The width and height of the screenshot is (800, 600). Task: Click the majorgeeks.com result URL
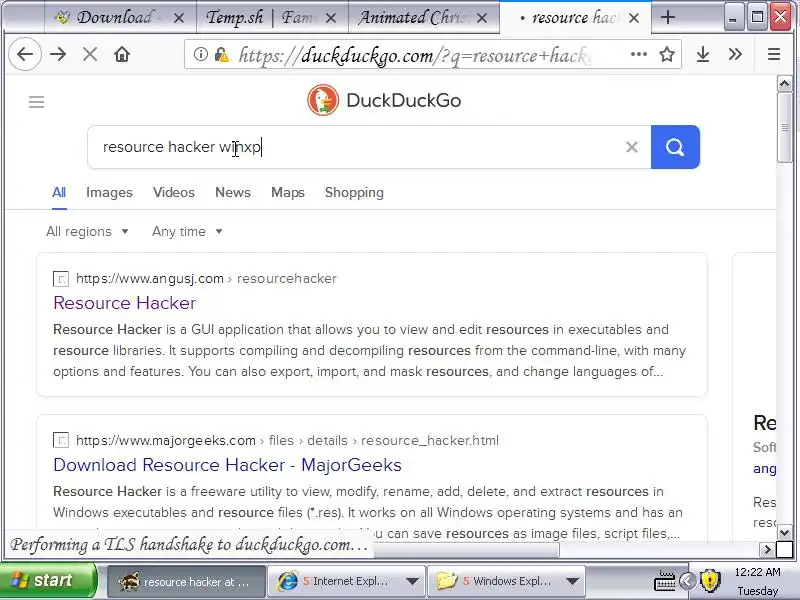[x=287, y=440]
